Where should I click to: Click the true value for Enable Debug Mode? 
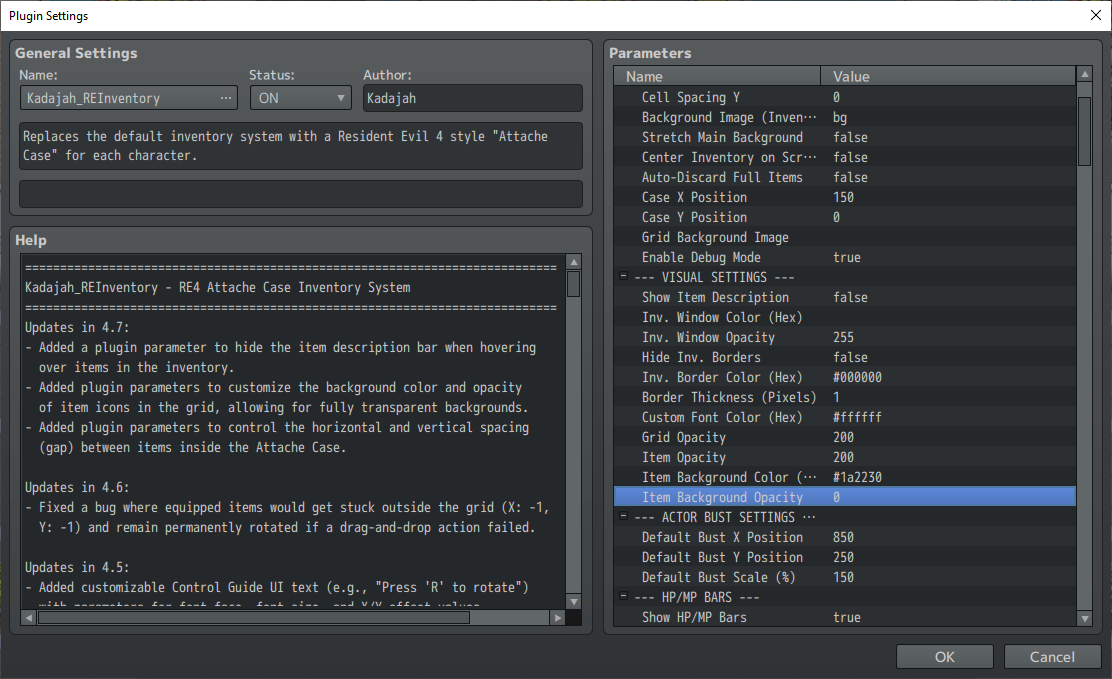click(847, 257)
